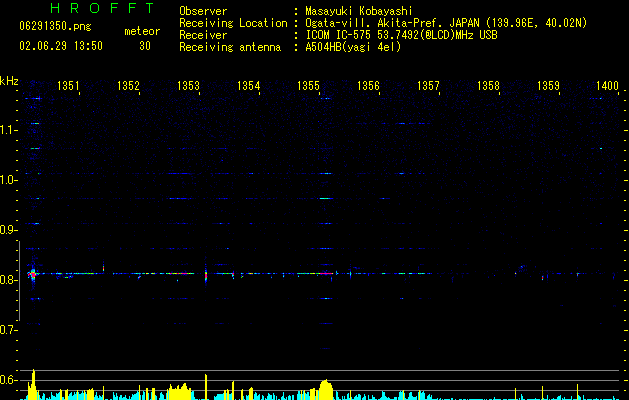Click the tall yellow power peak at chart start
Image resolution: width=629 pixels, height=400 pixels.
pos(34,384)
